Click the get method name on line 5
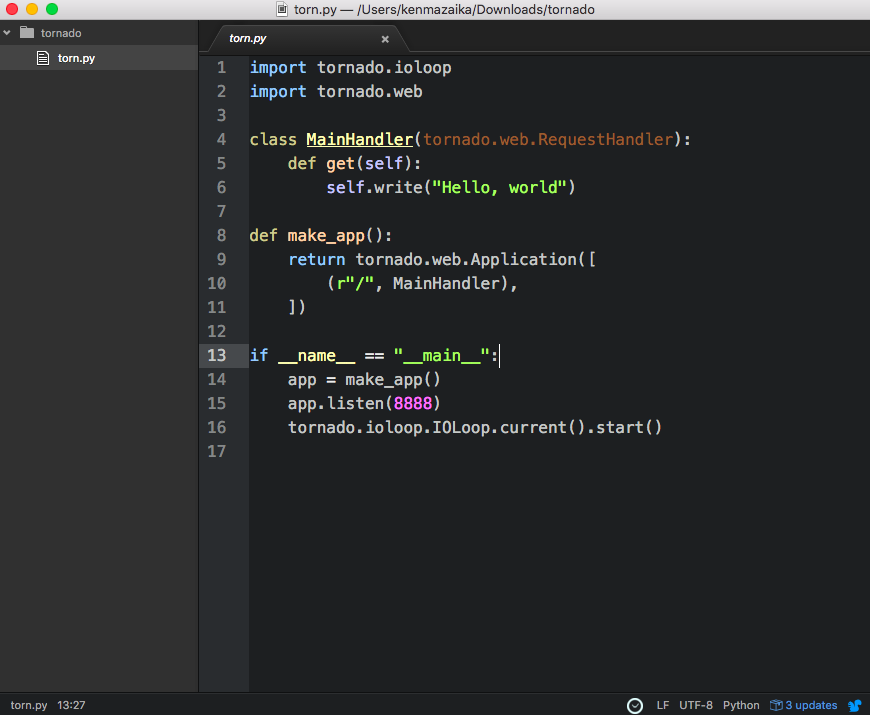The height and width of the screenshot is (715, 870). click(340, 164)
